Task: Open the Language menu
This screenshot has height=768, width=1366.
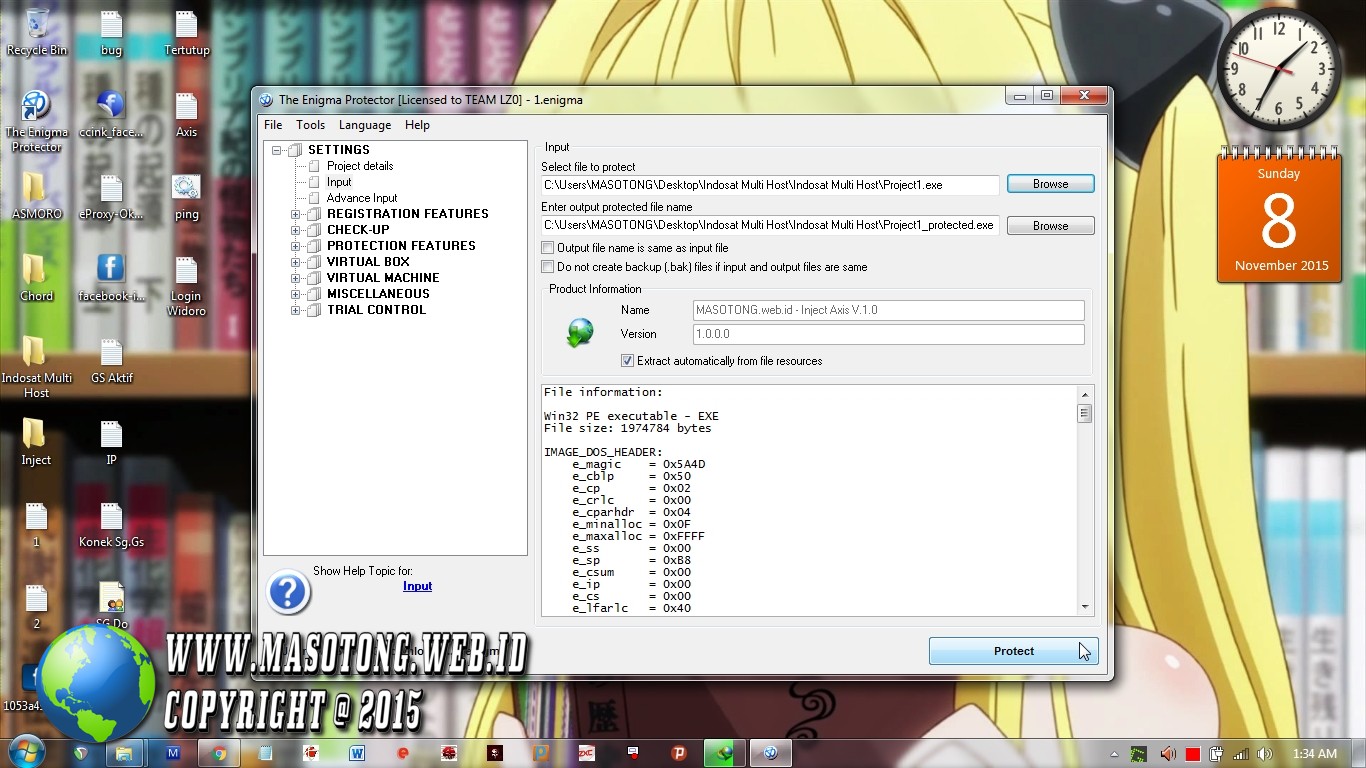Action: click(365, 125)
